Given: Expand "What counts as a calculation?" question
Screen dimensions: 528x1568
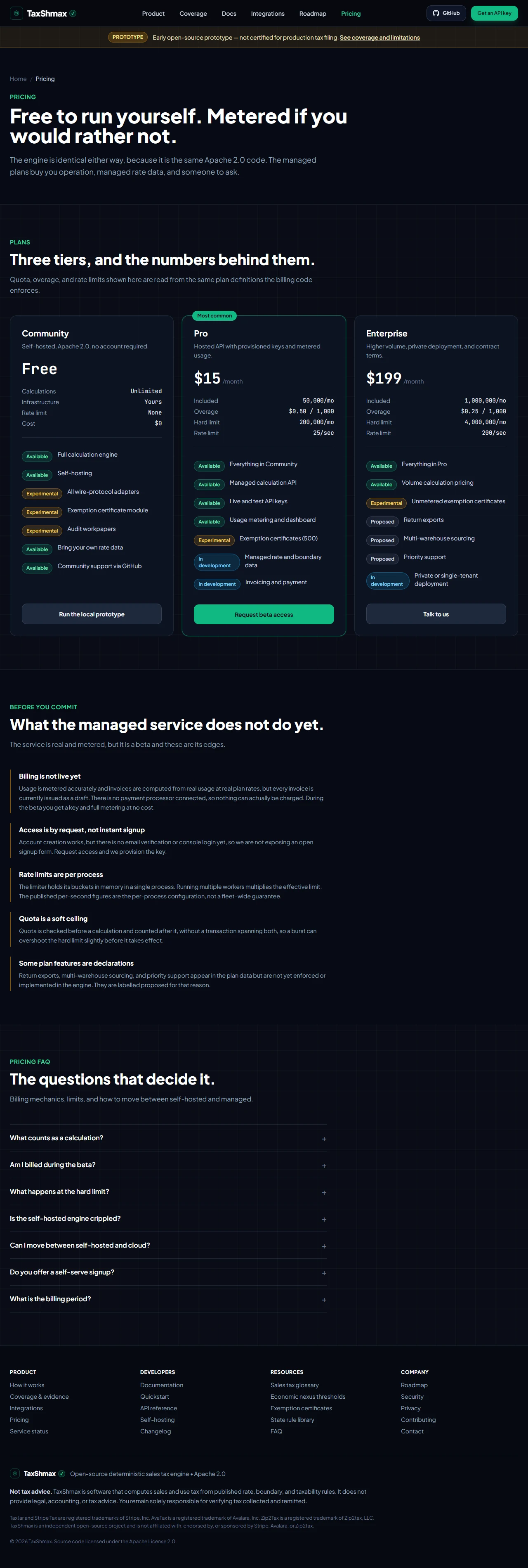Looking at the screenshot, I should point(168,1138).
